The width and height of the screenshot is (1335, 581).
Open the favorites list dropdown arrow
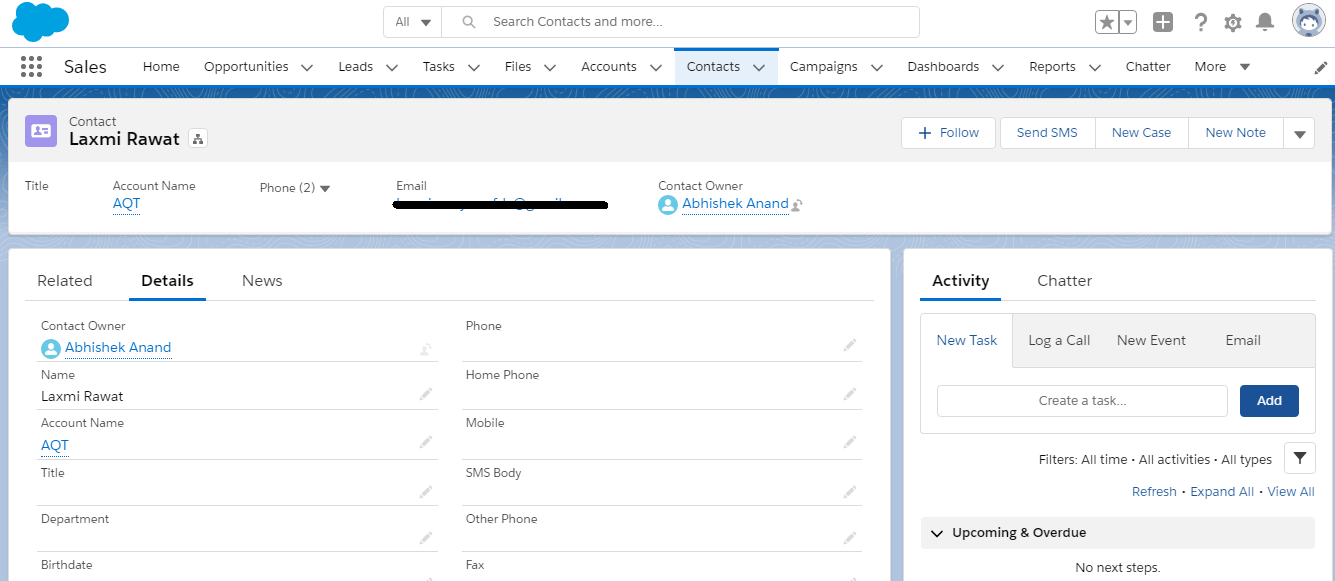[1128, 22]
